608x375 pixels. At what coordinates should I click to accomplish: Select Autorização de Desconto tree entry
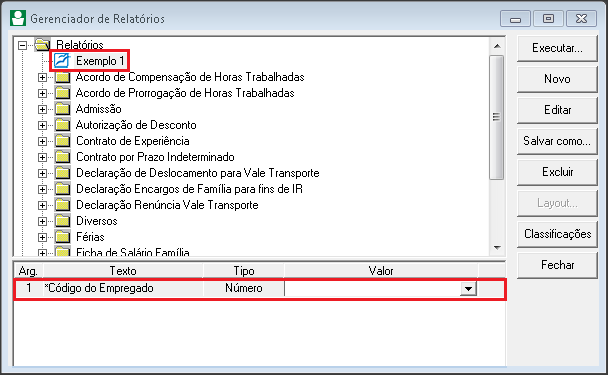click(x=136, y=125)
